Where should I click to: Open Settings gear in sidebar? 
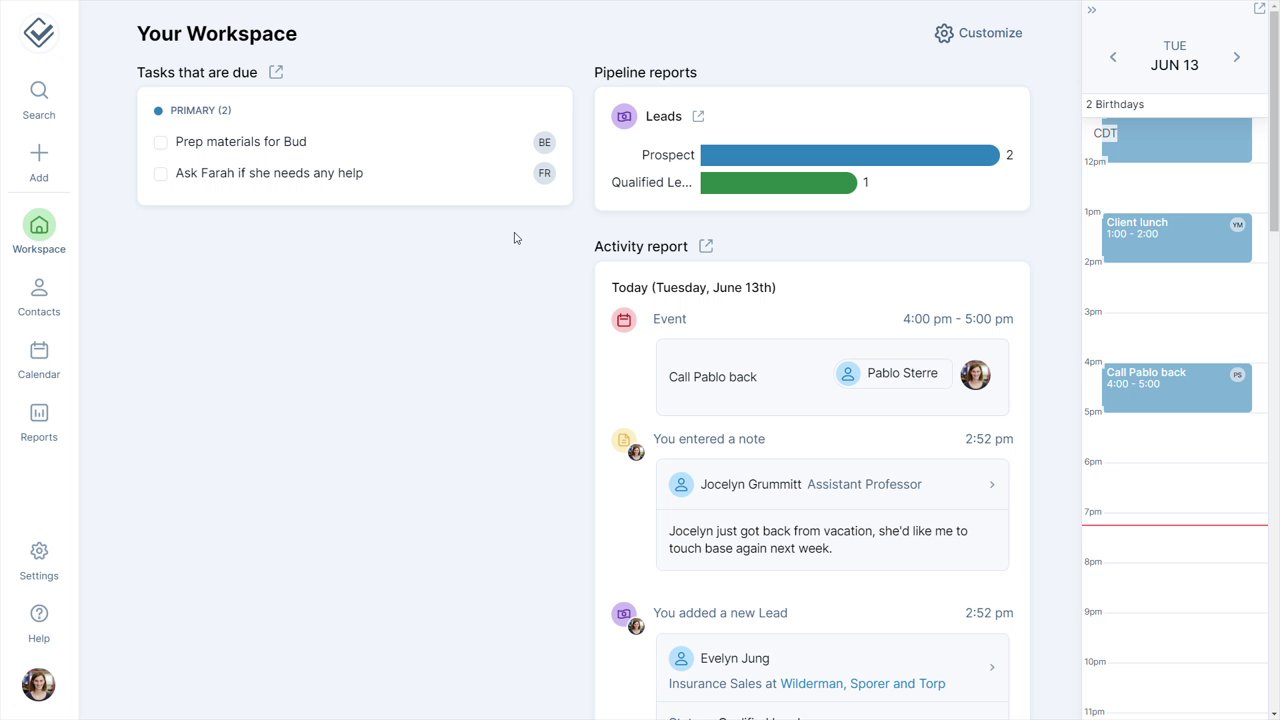39,551
